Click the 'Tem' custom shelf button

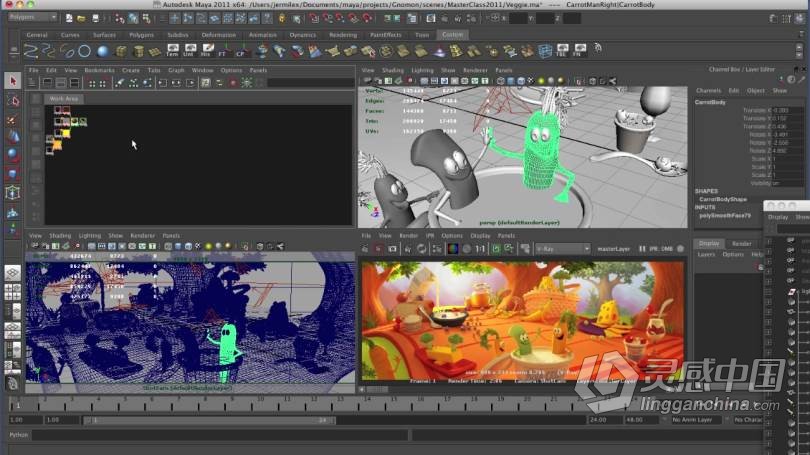(173, 50)
